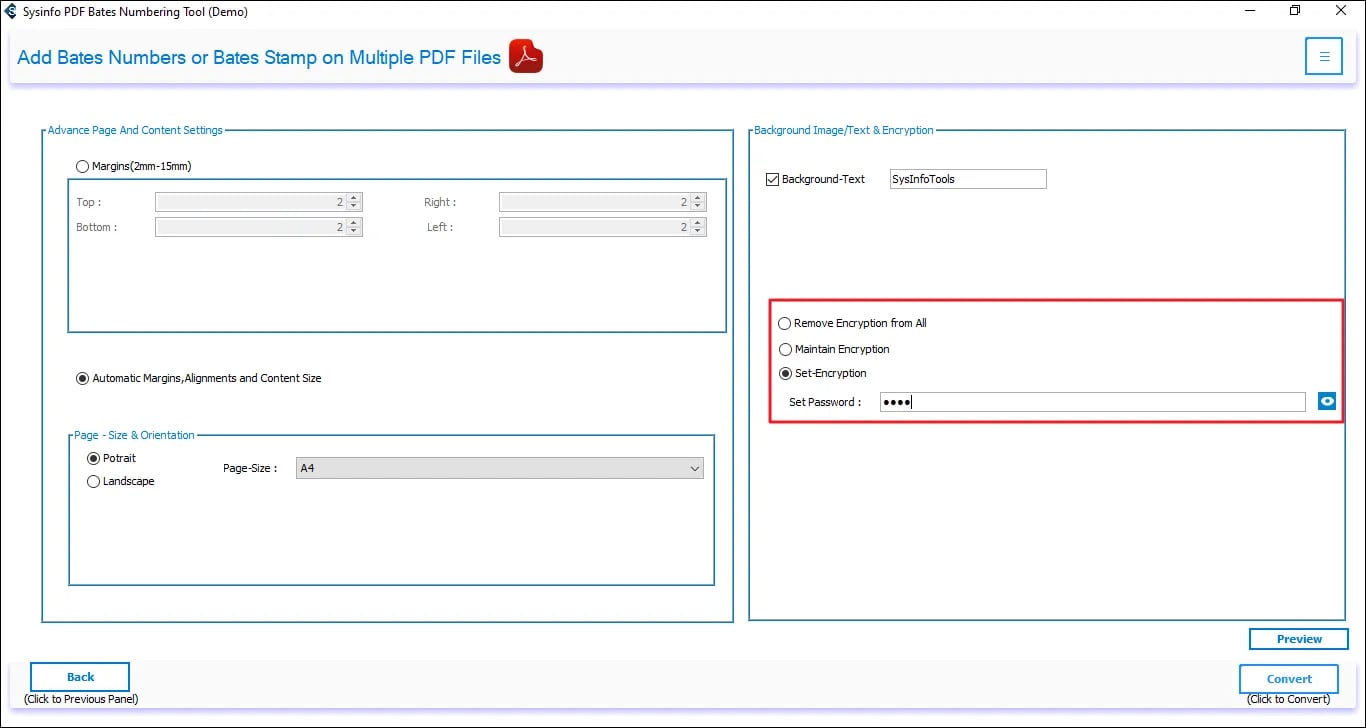Open the hamburger menu icon
The width and height of the screenshot is (1366, 728).
tap(1323, 56)
